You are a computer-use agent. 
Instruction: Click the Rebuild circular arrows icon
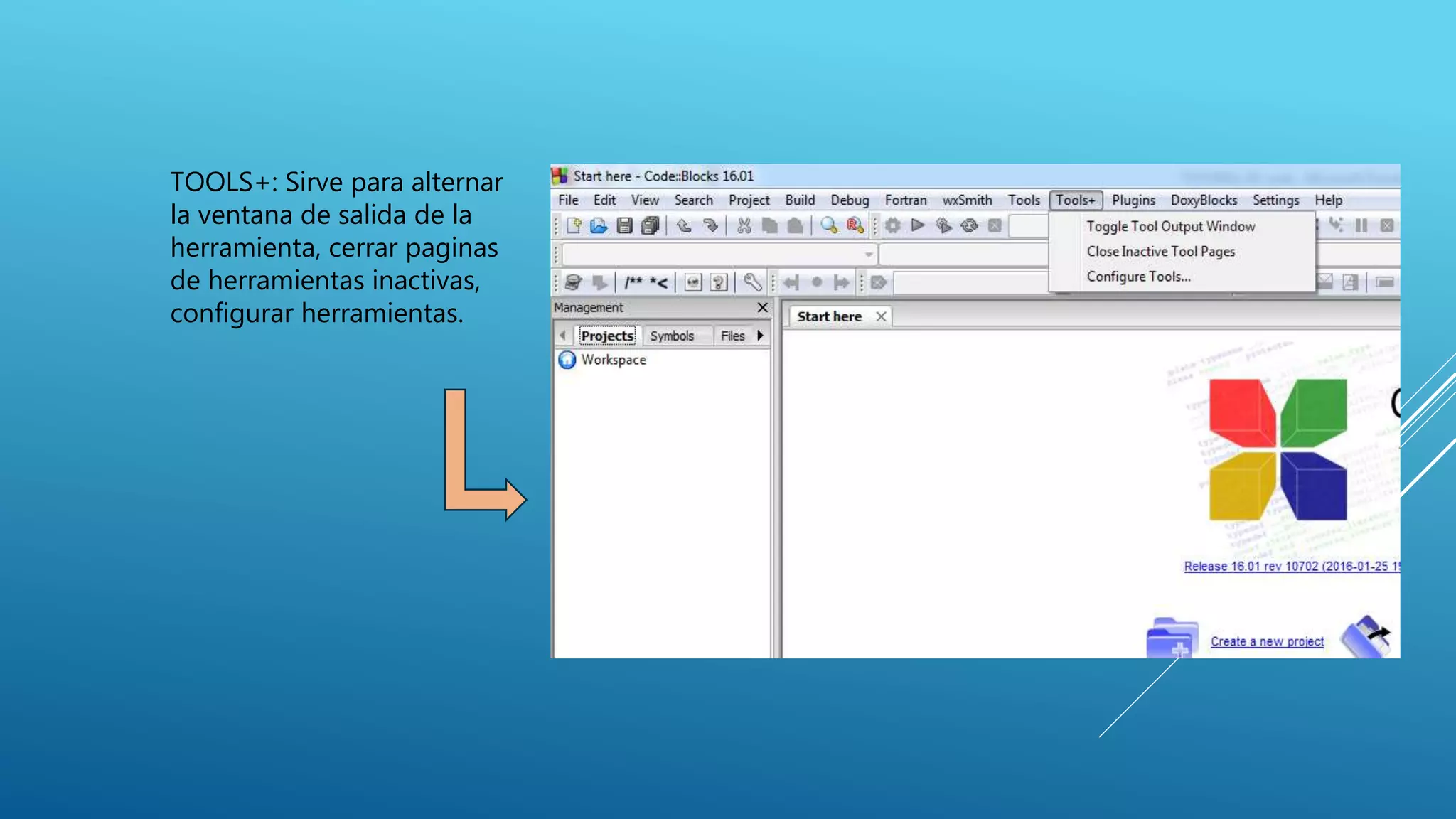pyautogui.click(x=969, y=226)
